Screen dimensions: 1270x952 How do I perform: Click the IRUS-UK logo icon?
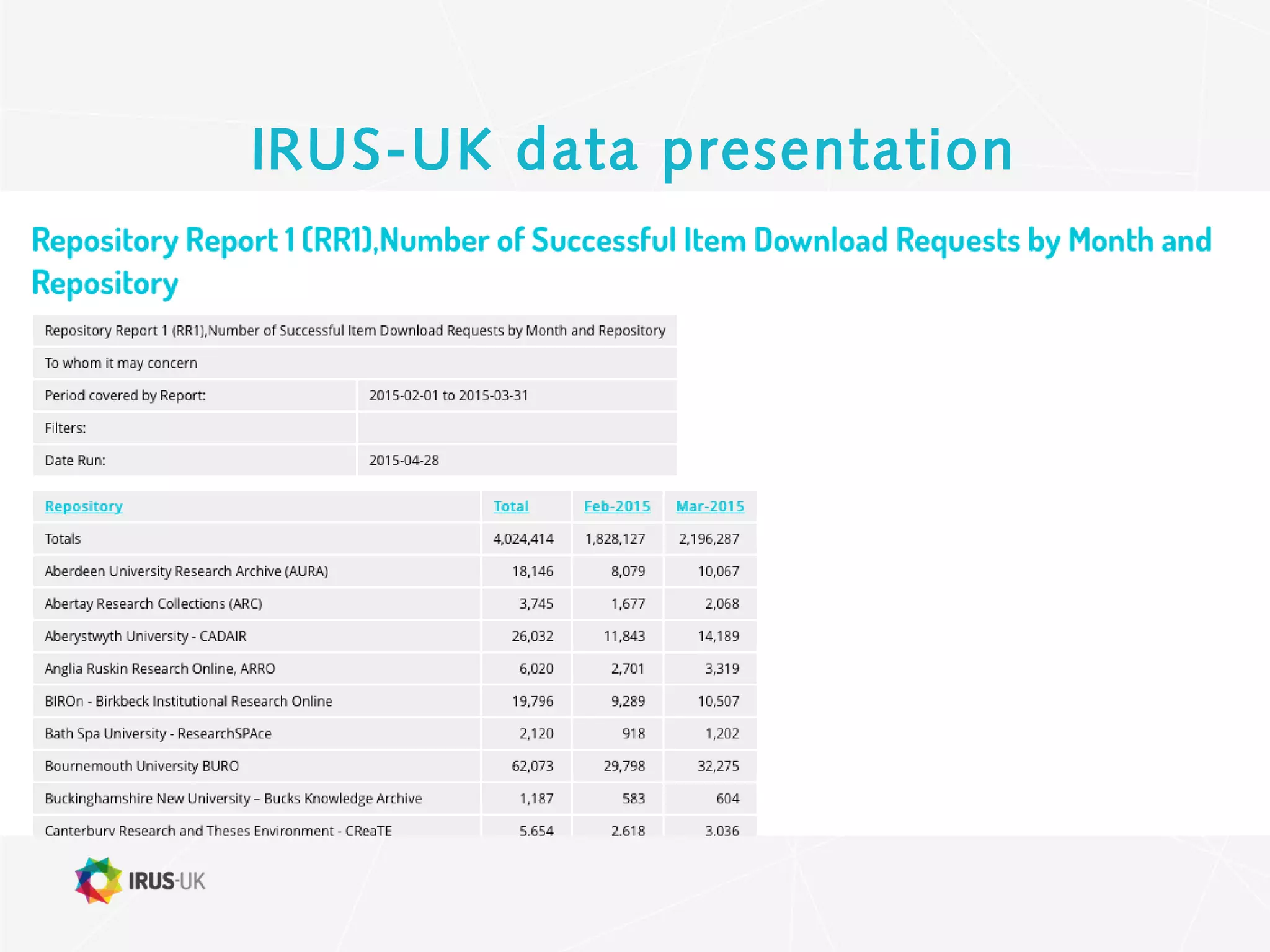coord(98,881)
